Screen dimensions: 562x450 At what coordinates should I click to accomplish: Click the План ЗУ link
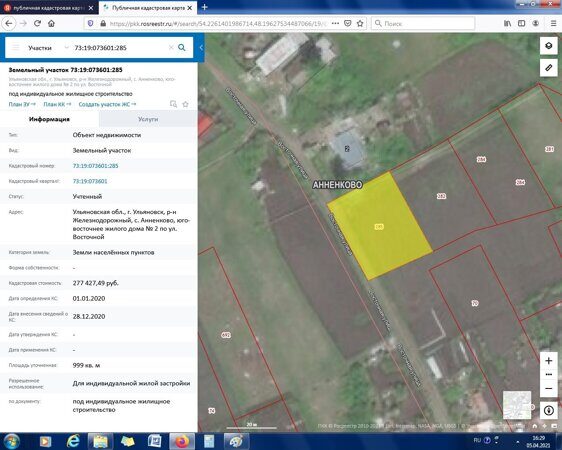tap(22, 104)
